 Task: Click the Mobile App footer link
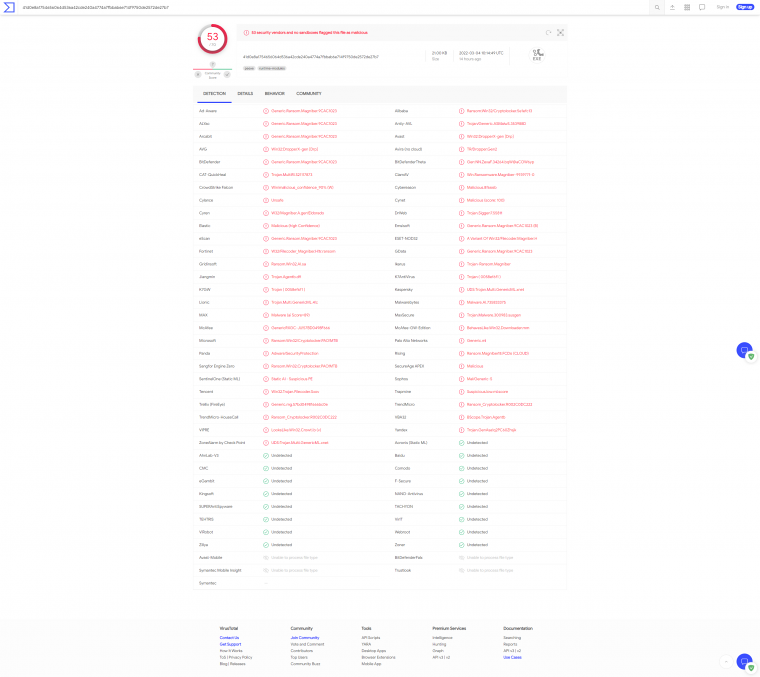[371, 664]
